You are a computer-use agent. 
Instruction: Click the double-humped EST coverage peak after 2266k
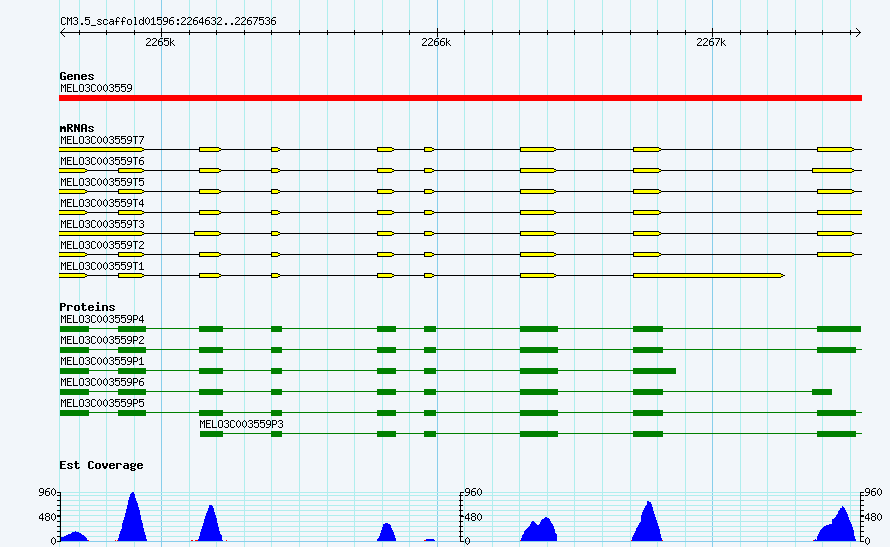click(539, 529)
